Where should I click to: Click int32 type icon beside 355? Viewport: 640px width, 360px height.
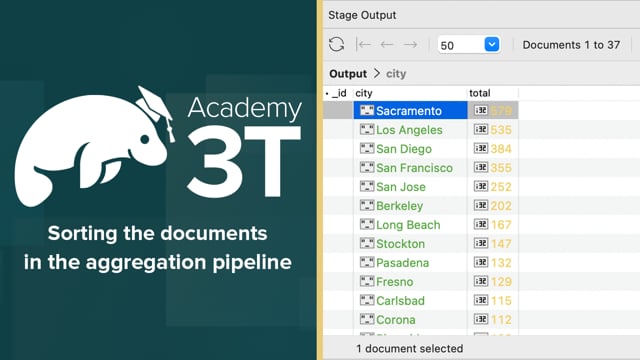pyautogui.click(x=480, y=167)
